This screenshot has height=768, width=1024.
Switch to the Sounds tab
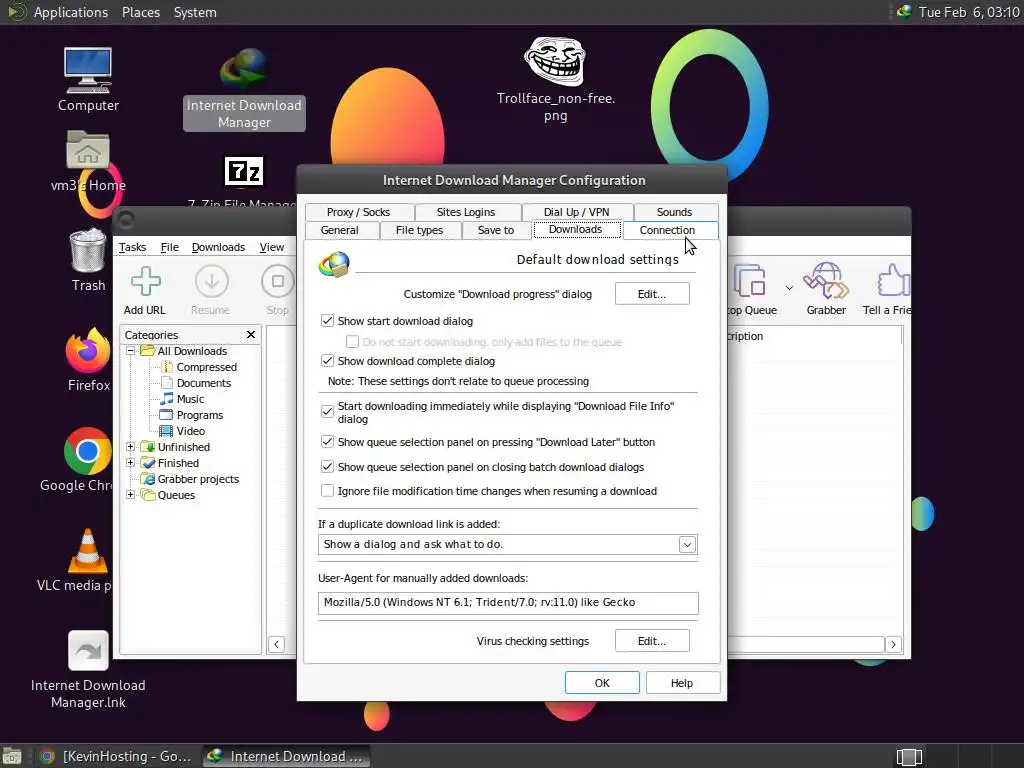pos(675,212)
